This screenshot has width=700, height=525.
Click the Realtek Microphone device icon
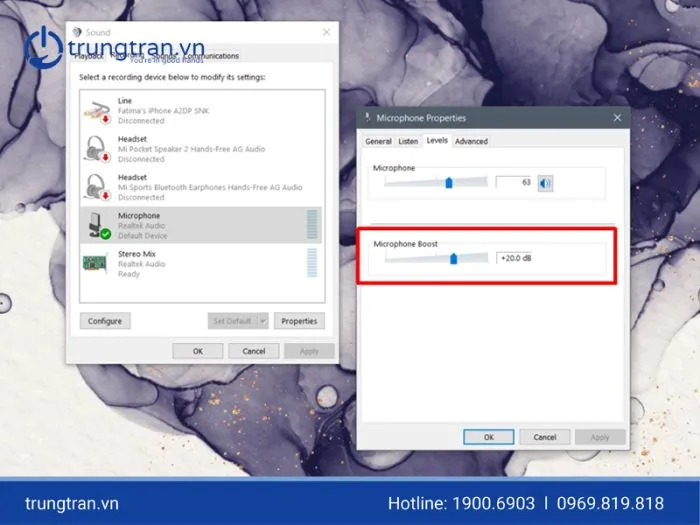[97, 225]
